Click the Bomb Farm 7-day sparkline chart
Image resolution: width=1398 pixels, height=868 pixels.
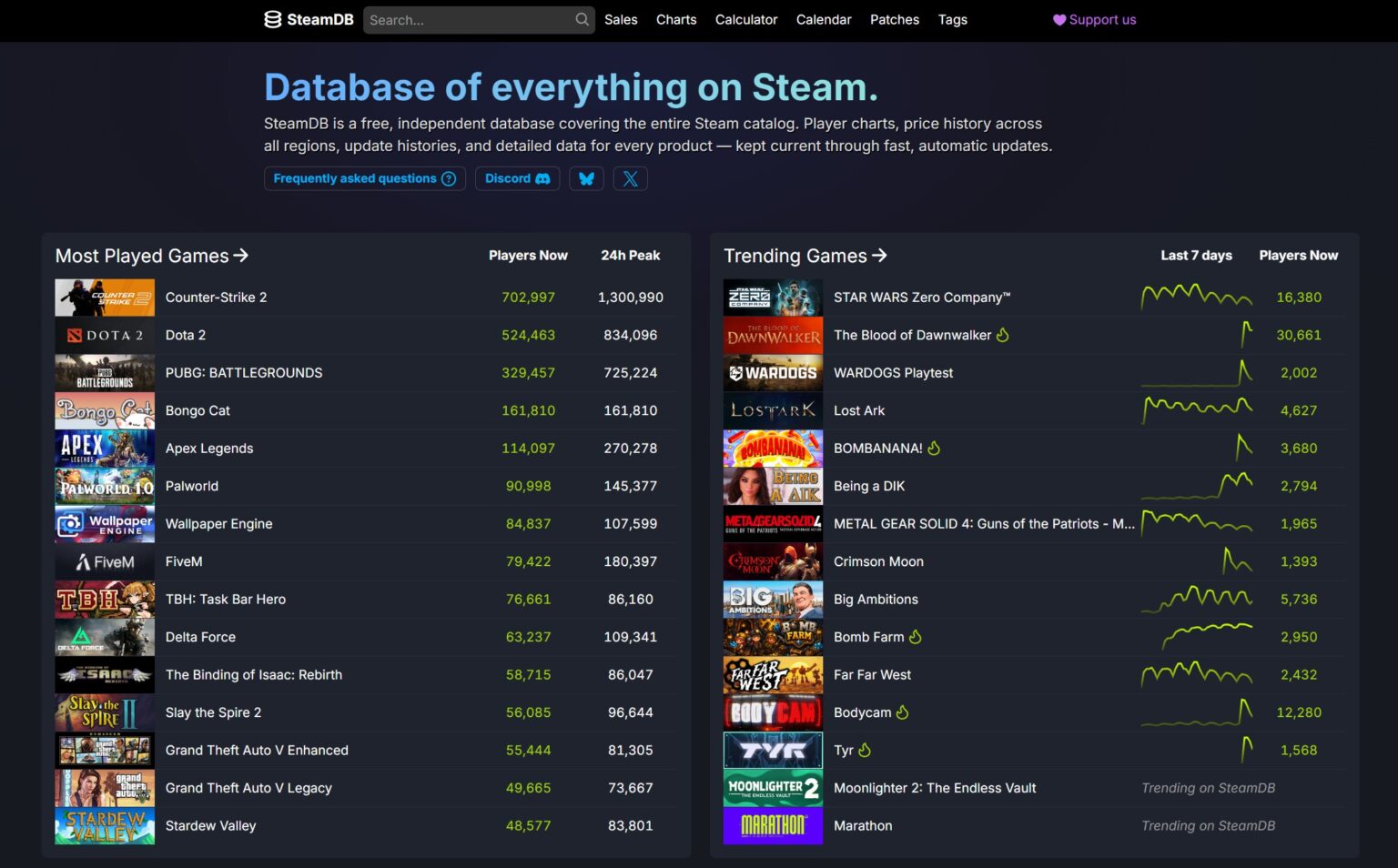1208,635
